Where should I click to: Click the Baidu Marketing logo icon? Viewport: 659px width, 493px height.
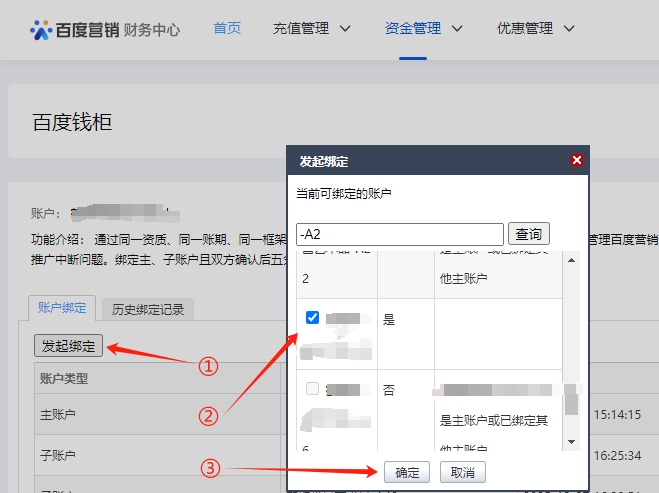[x=42, y=30]
